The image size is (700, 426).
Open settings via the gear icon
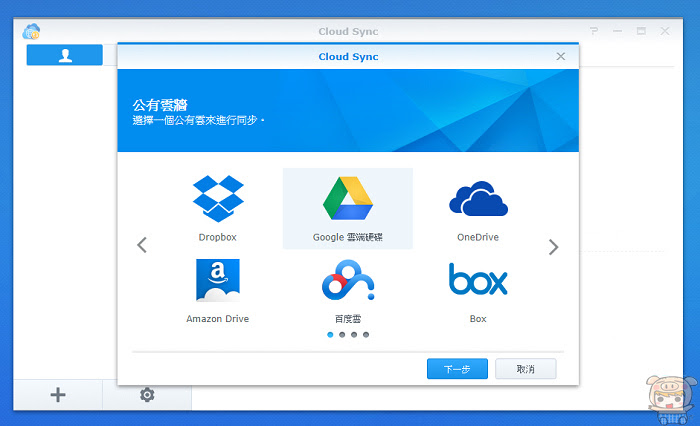[x=147, y=395]
